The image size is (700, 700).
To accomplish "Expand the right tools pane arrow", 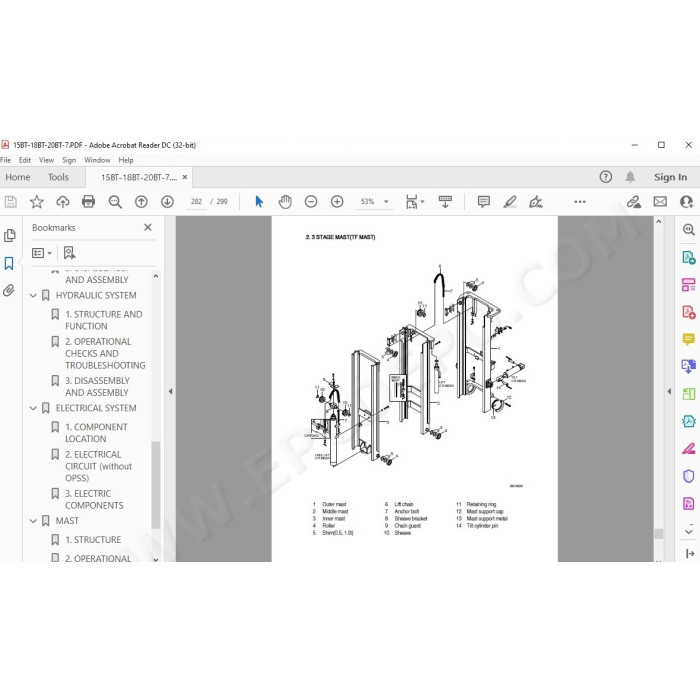I will pos(669,391).
